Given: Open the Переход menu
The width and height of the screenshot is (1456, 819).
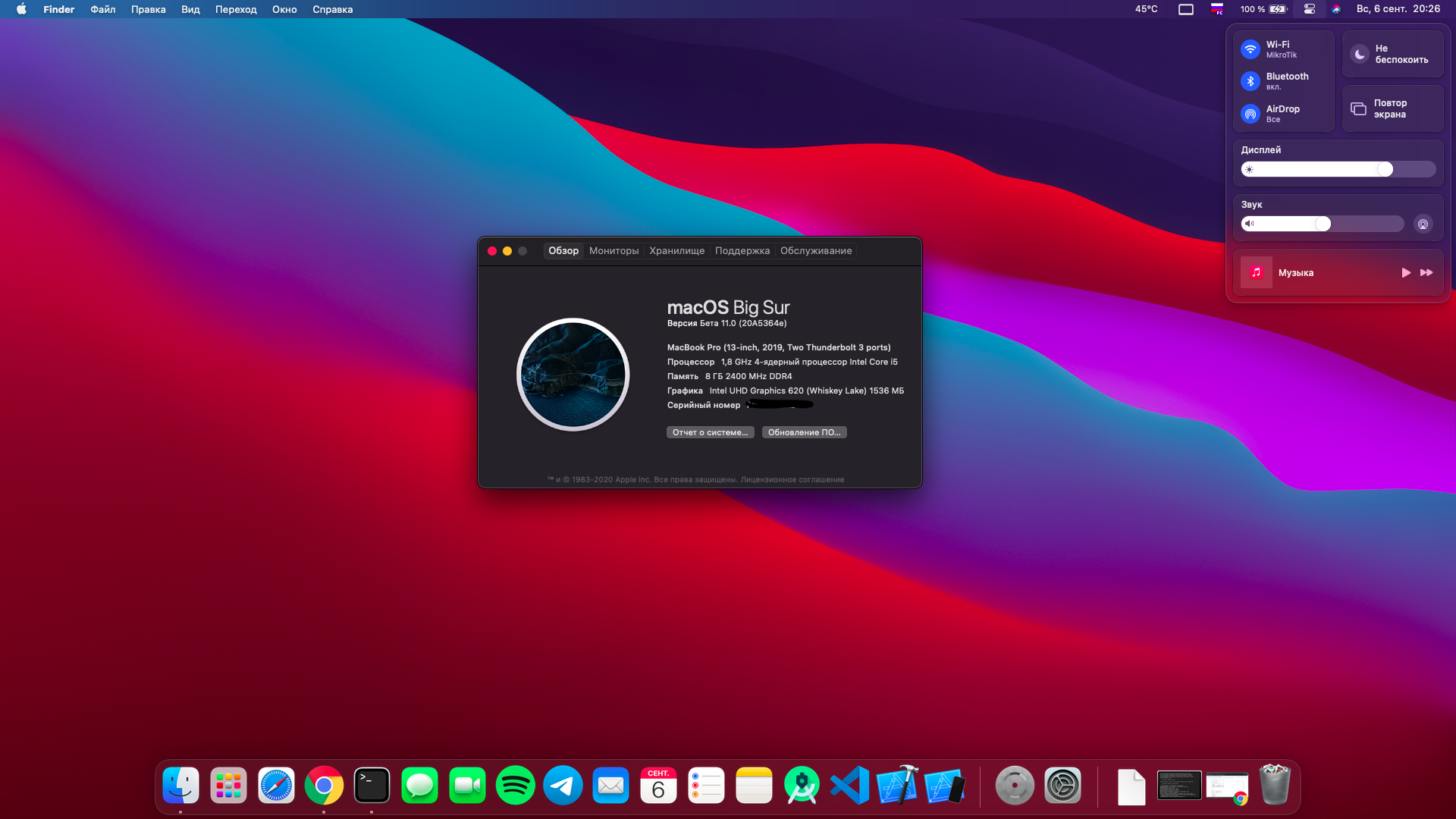Looking at the screenshot, I should 236,9.
